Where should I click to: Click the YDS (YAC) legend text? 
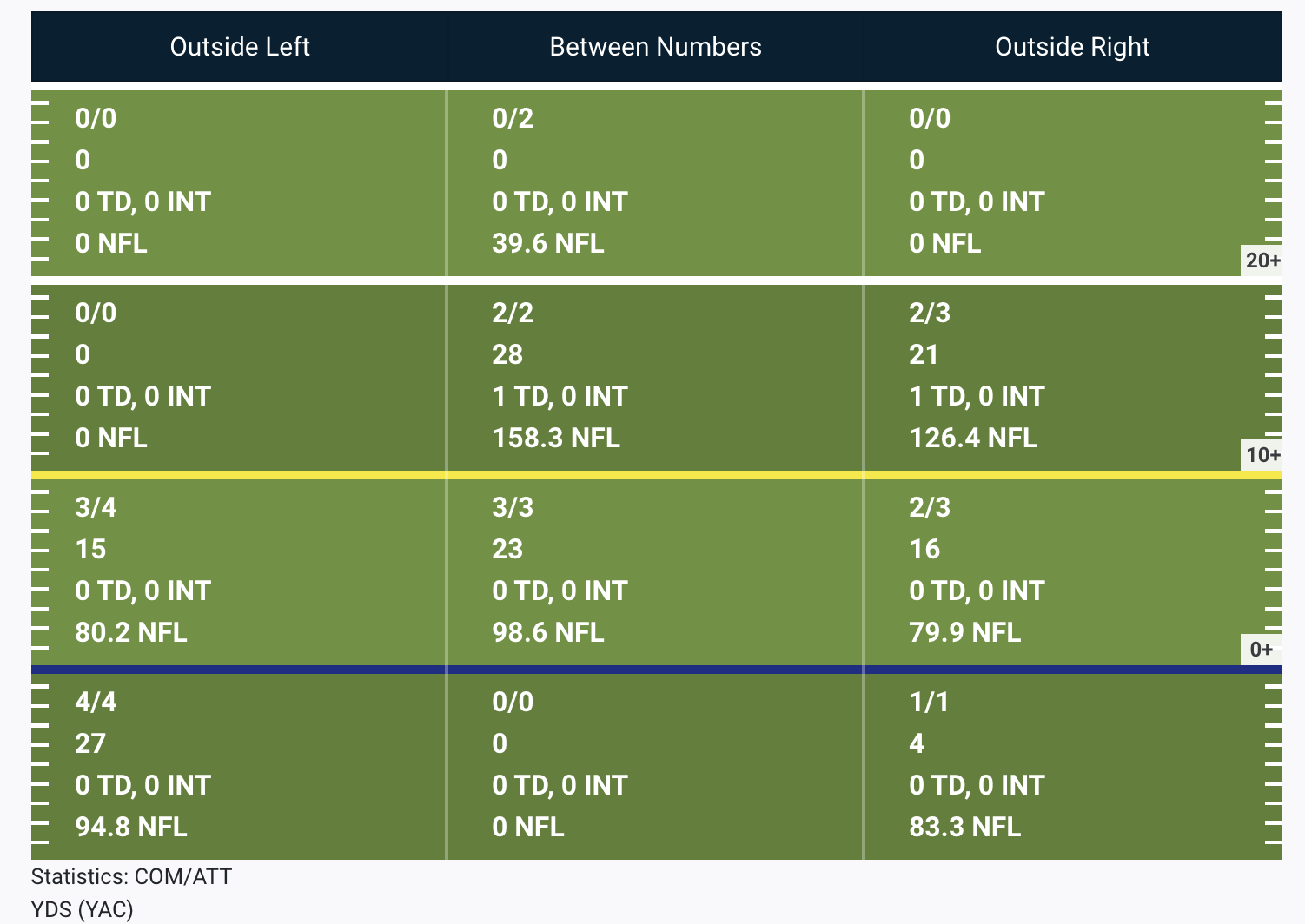pyautogui.click(x=83, y=909)
